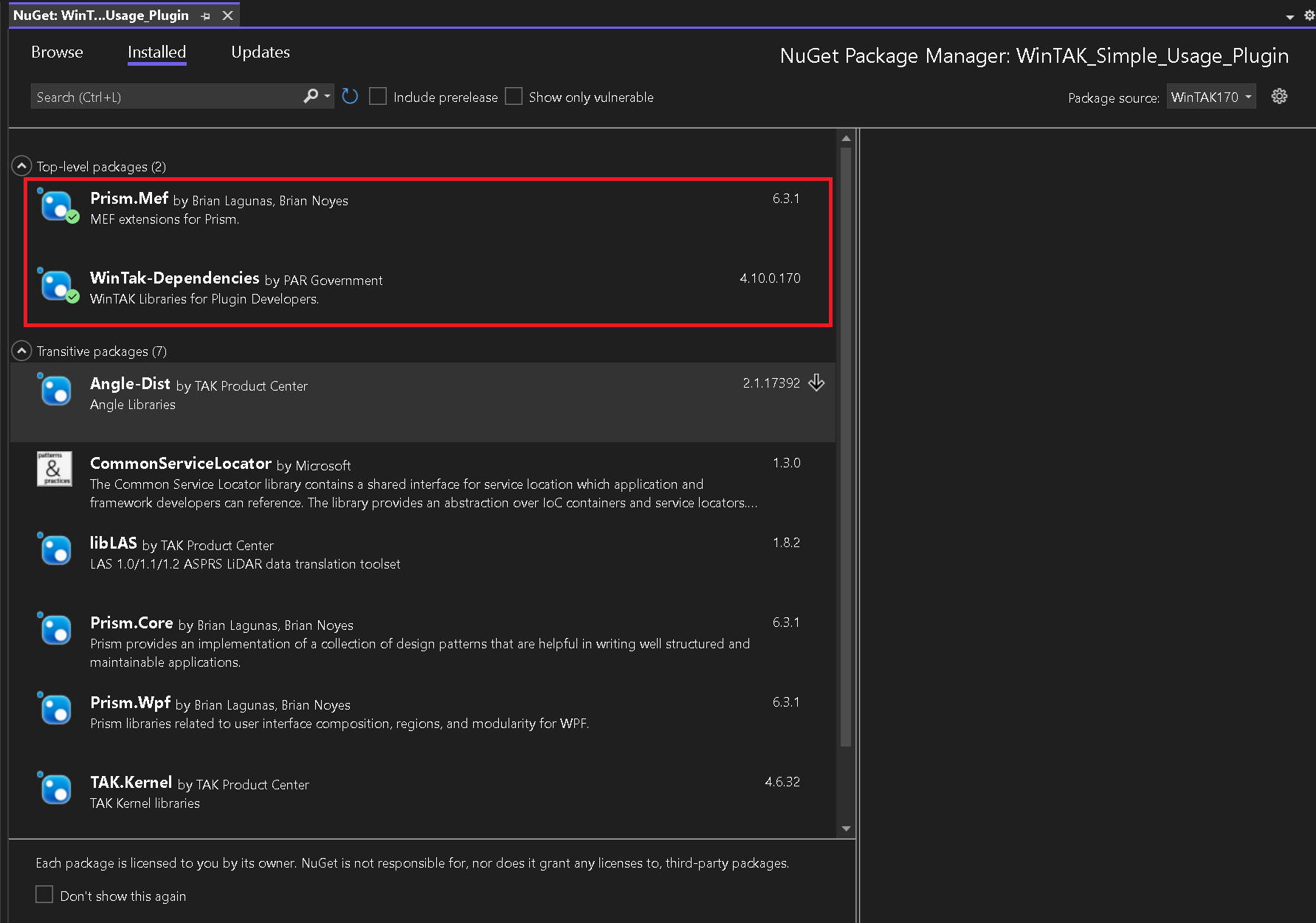Switch to the Installed tab
The image size is (1316, 923).
pos(156,52)
